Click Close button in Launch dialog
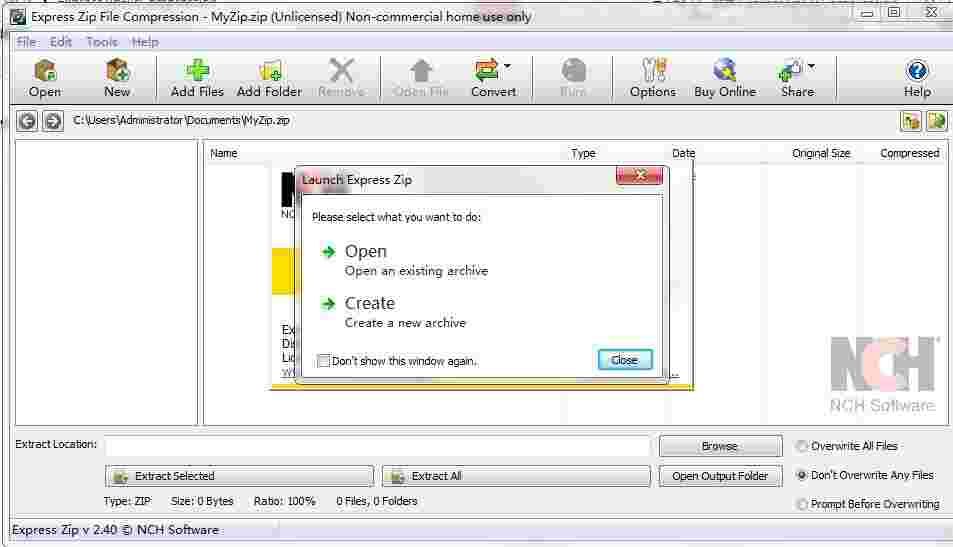This screenshot has width=953, height=547. click(625, 360)
